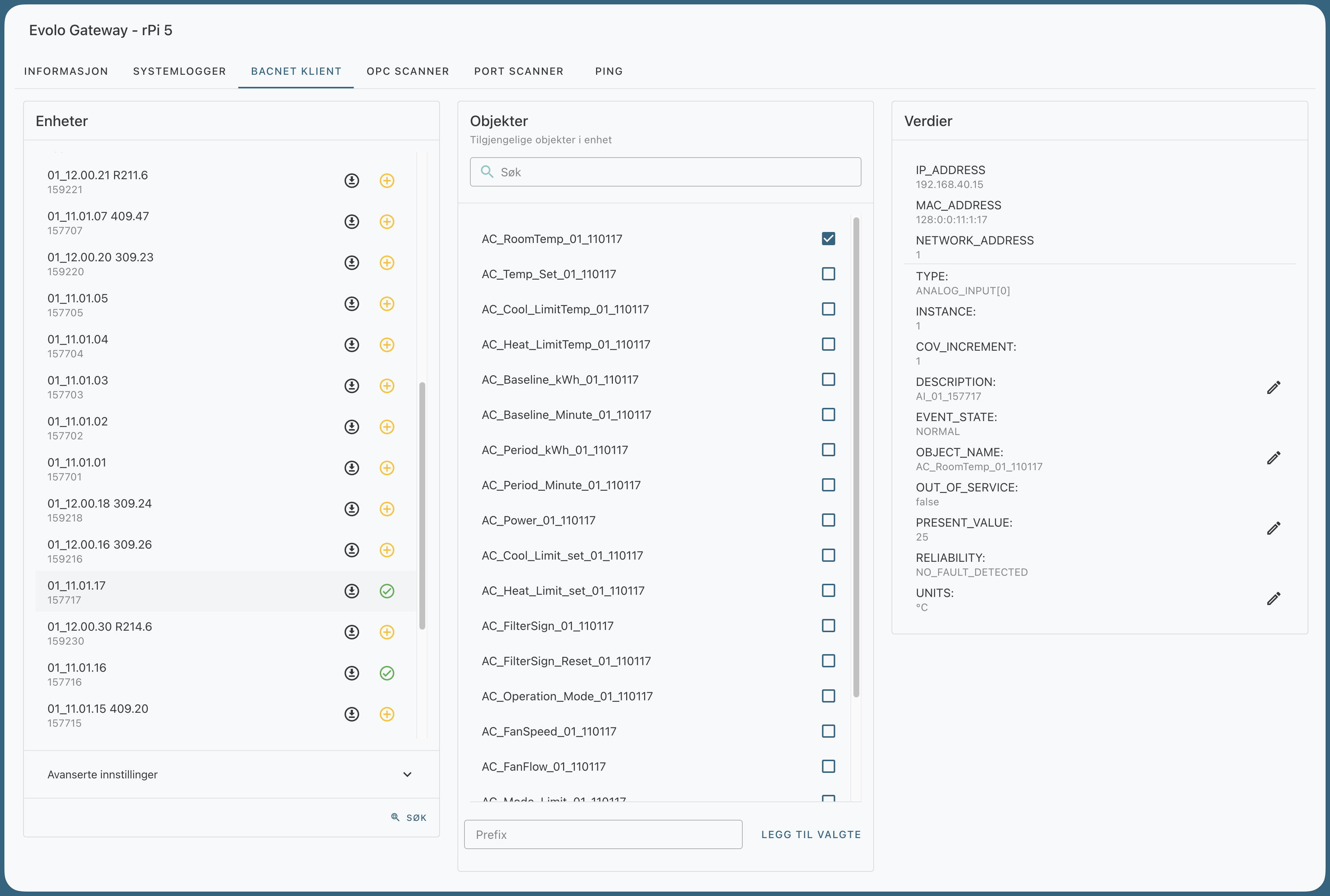This screenshot has width=1330, height=896.
Task: Edit the DESCRIPTION value with pencil icon
Action: (x=1274, y=388)
